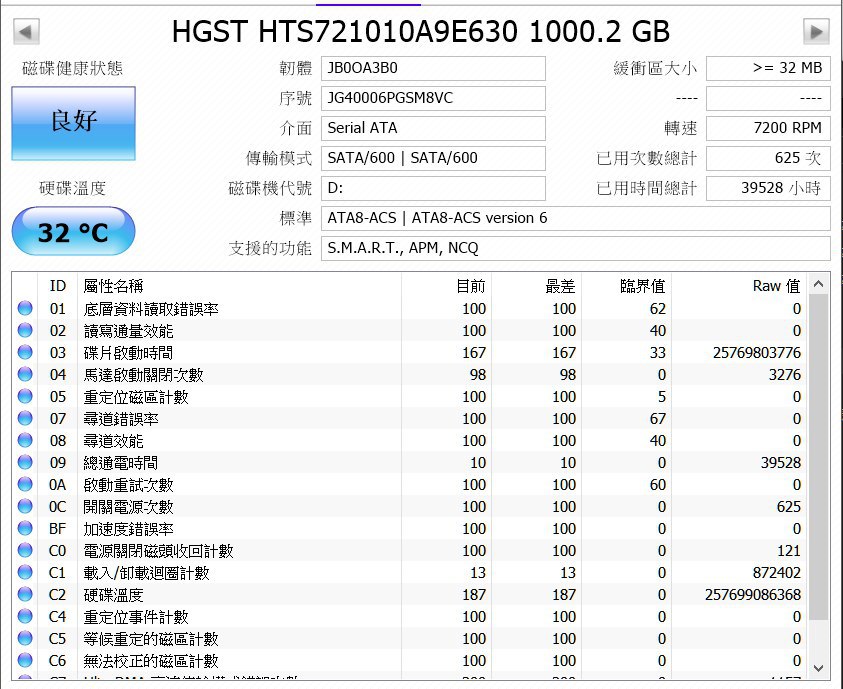
Task: Click the Raw 值 column header
Action: 776,286
